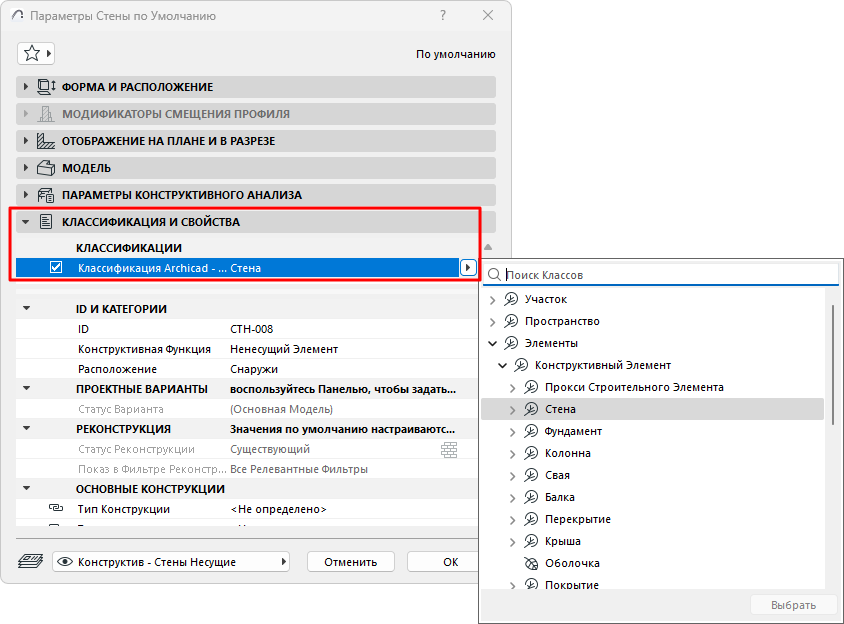Viewport: 844px width, 624px height.
Task: Click the eye icon in layer selector
Action: 65,562
